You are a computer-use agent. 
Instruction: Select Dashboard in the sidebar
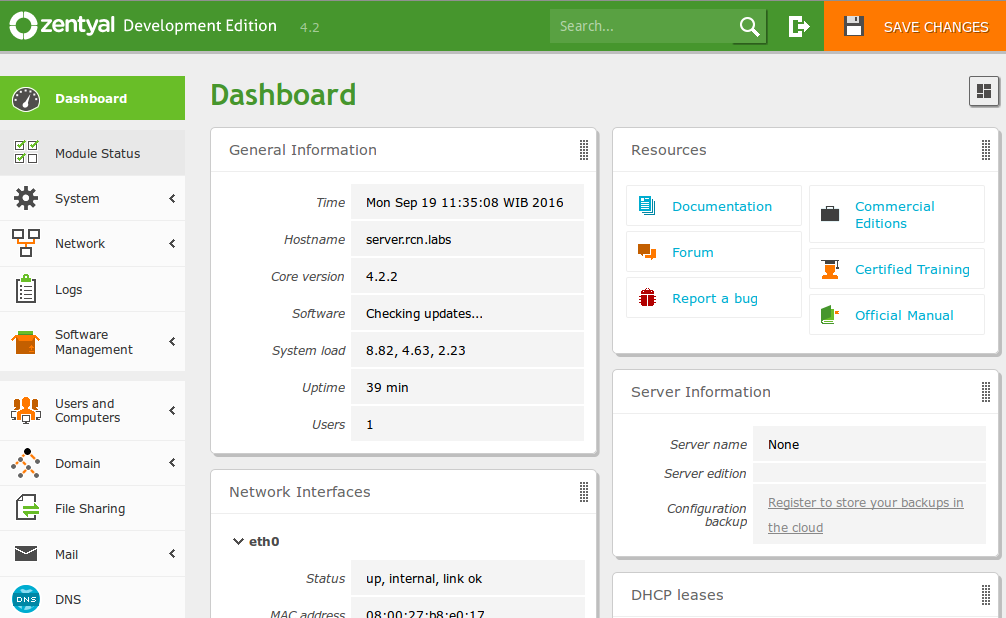pos(92,98)
